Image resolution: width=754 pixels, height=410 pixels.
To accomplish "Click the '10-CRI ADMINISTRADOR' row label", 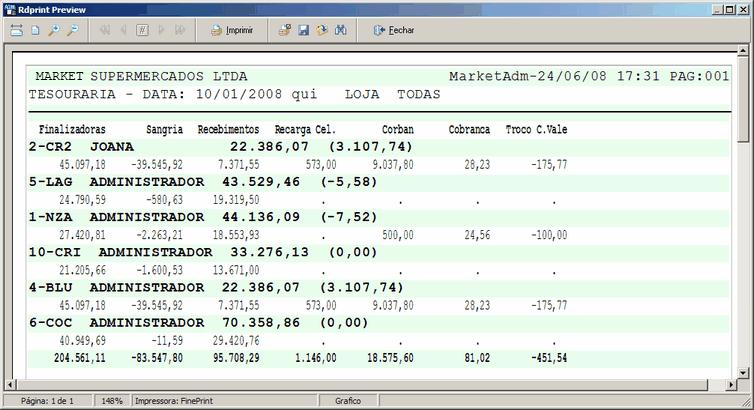I will [x=121, y=252].
